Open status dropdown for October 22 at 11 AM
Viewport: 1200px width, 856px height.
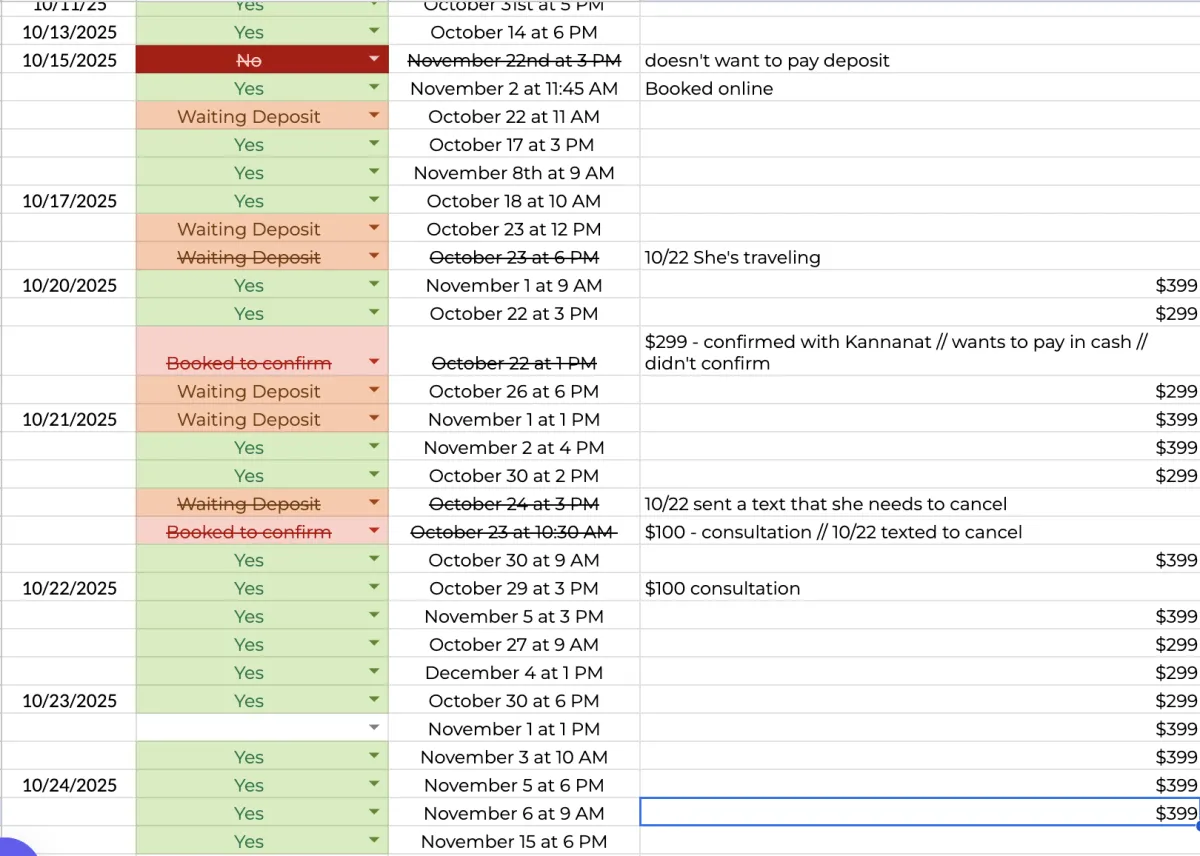[374, 116]
